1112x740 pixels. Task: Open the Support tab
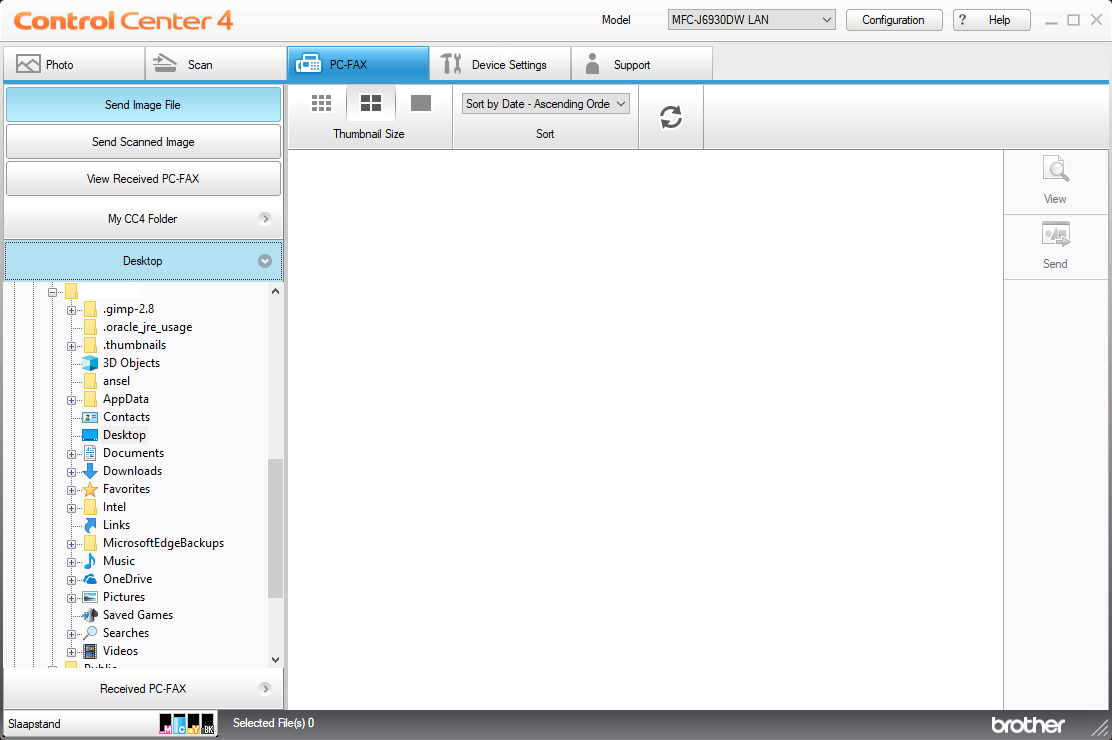click(642, 64)
